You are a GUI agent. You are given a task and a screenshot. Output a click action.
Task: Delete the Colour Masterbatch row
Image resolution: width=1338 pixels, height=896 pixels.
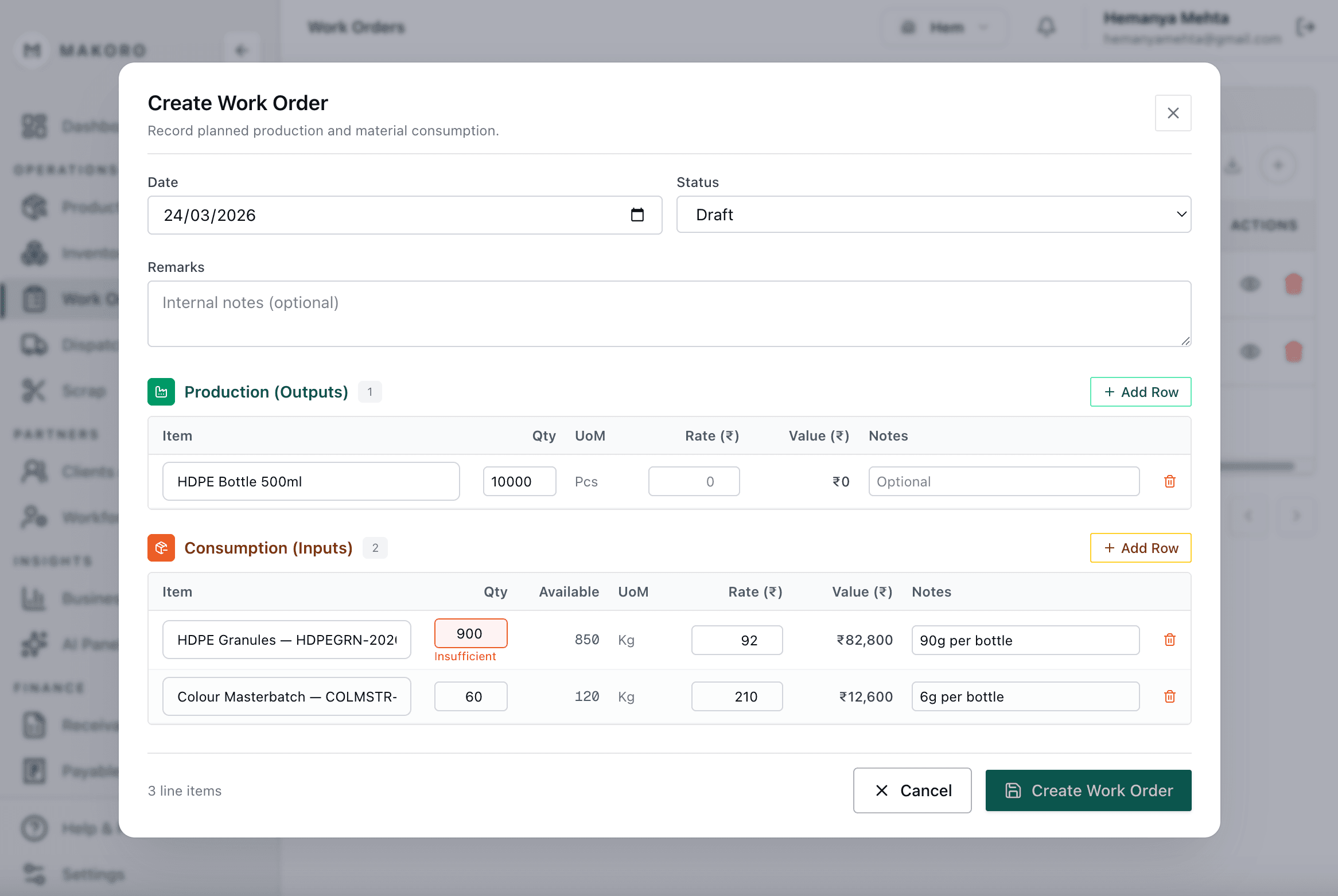(1170, 696)
